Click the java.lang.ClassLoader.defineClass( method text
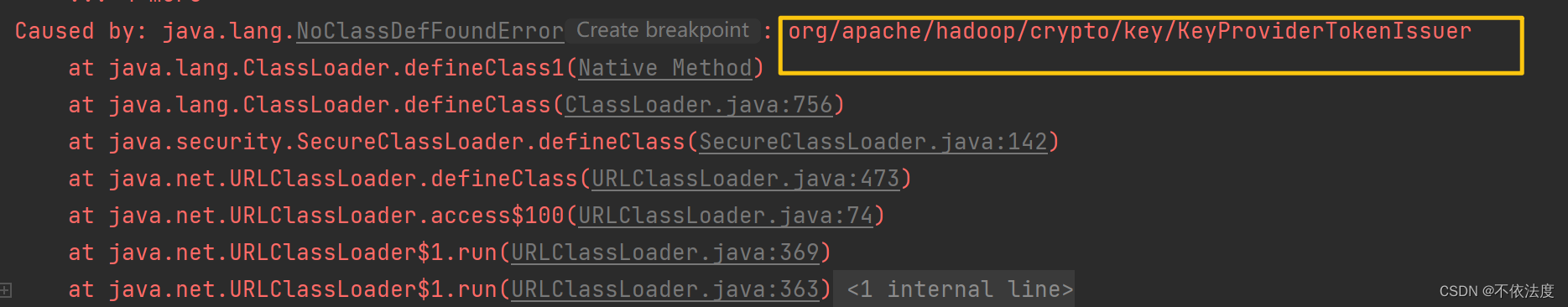The image size is (1568, 307). coord(330,105)
